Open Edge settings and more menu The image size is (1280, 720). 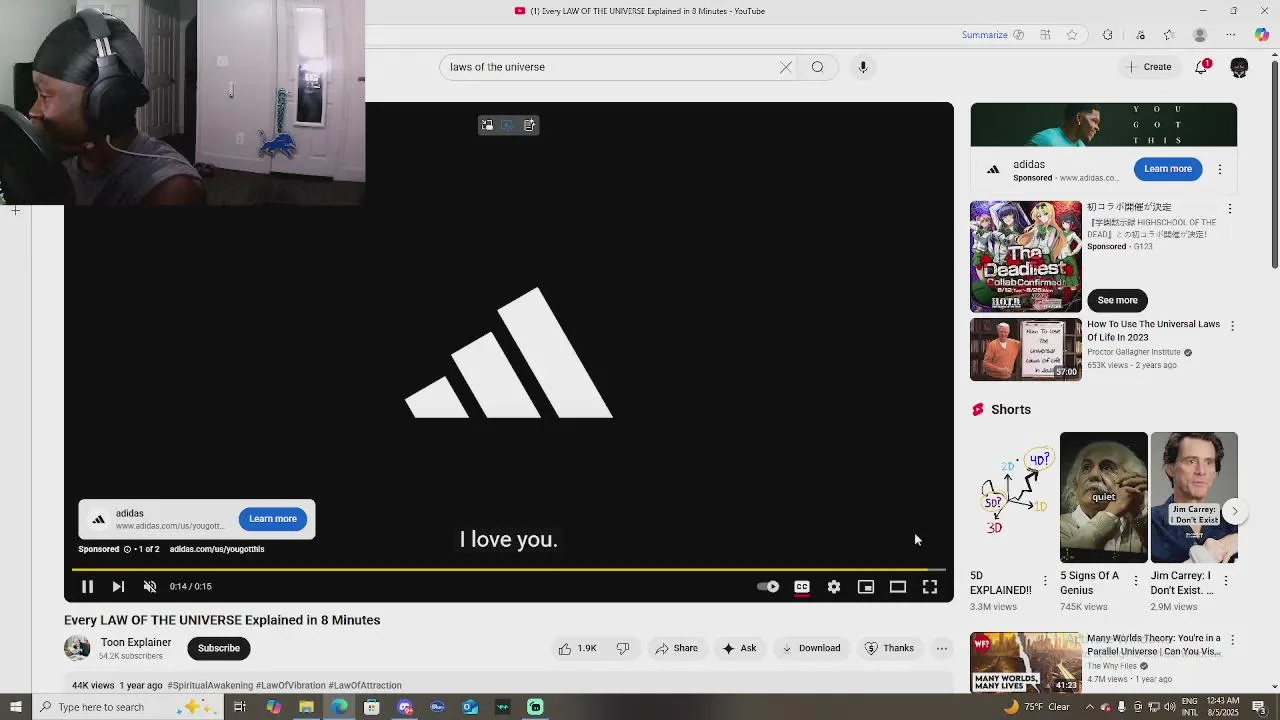1231,35
